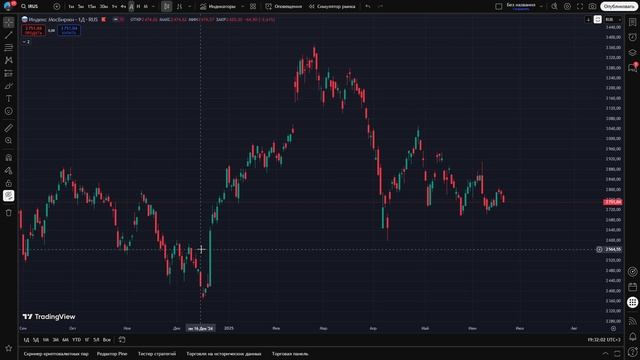Screen dimensions: 640x360
Task: Select the Н weekly timeframe
Action: coord(138,7)
